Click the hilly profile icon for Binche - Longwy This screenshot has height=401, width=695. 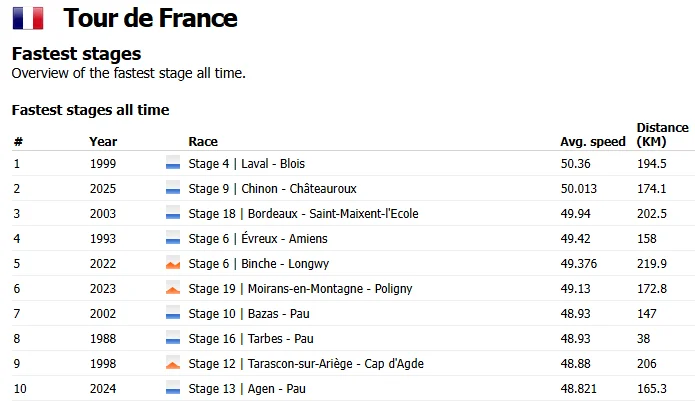click(x=173, y=262)
